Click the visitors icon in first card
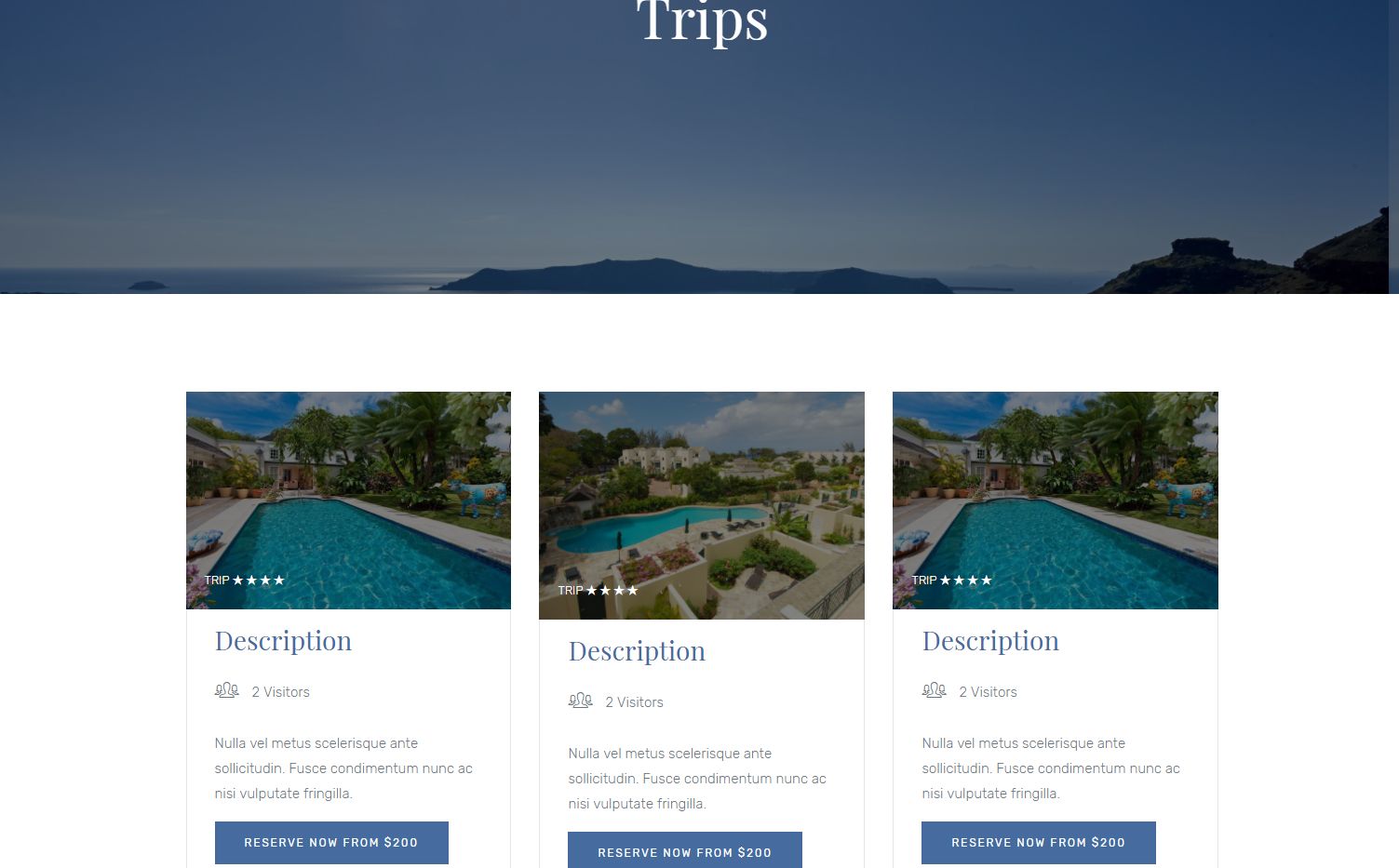This screenshot has width=1399, height=868. 226,690
